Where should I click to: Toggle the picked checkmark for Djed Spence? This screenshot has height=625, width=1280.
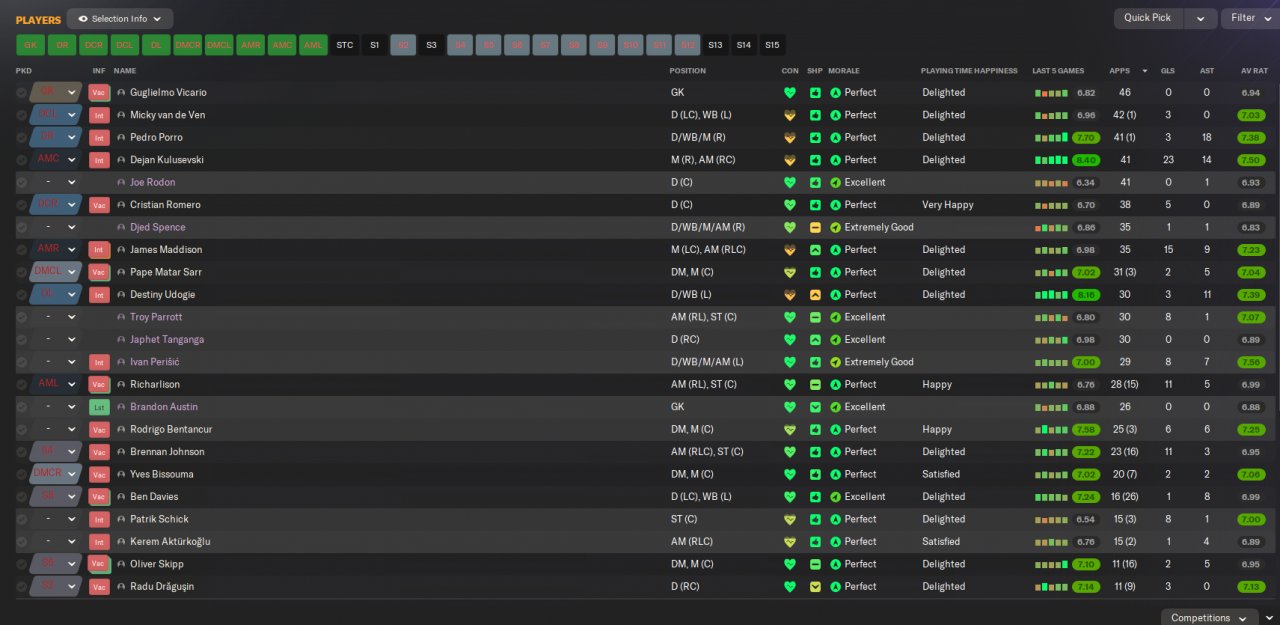coord(22,227)
